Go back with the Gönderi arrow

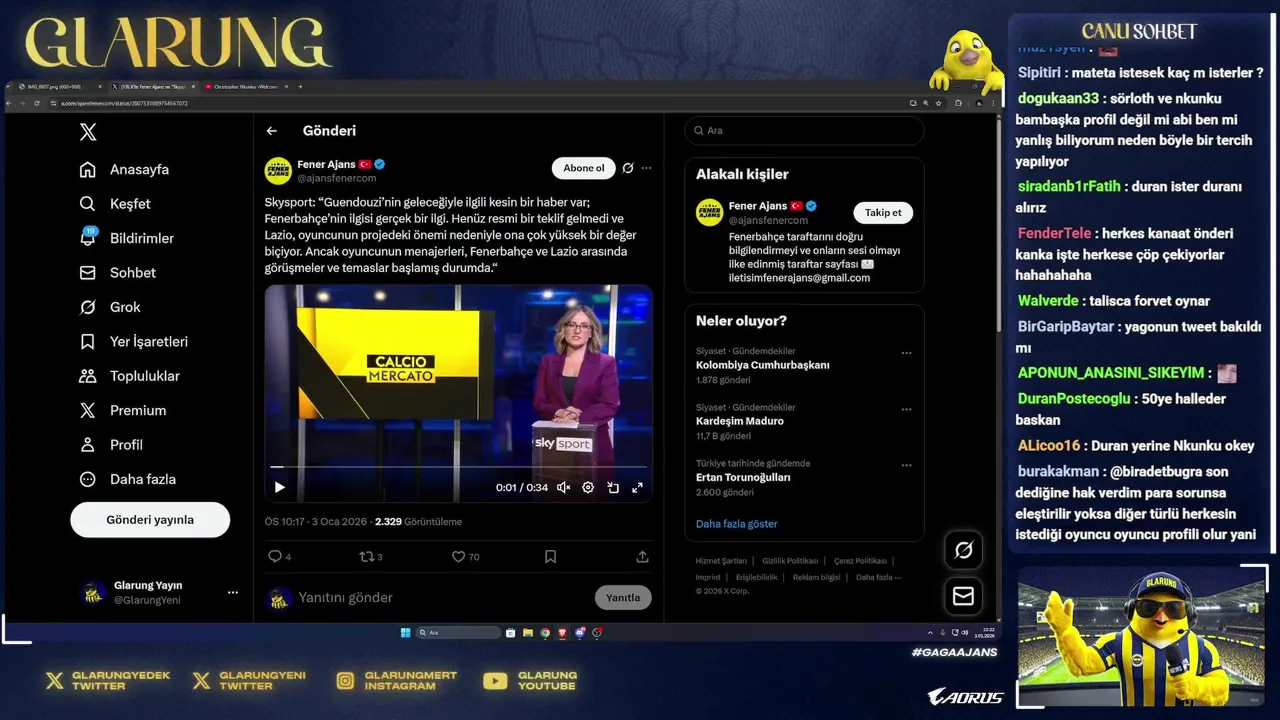coord(271,131)
